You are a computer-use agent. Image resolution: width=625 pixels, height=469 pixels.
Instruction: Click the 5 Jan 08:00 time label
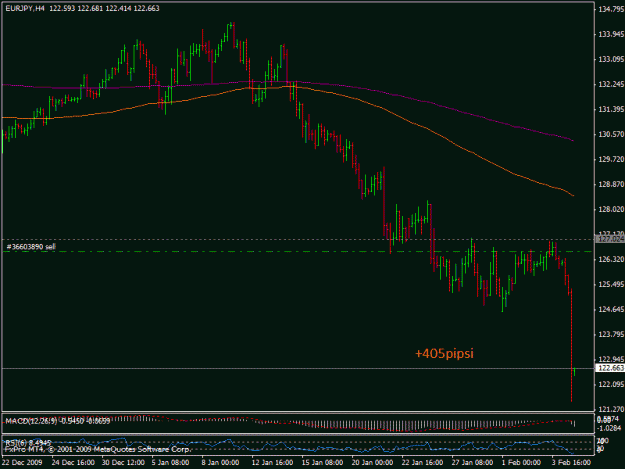pos(170,463)
